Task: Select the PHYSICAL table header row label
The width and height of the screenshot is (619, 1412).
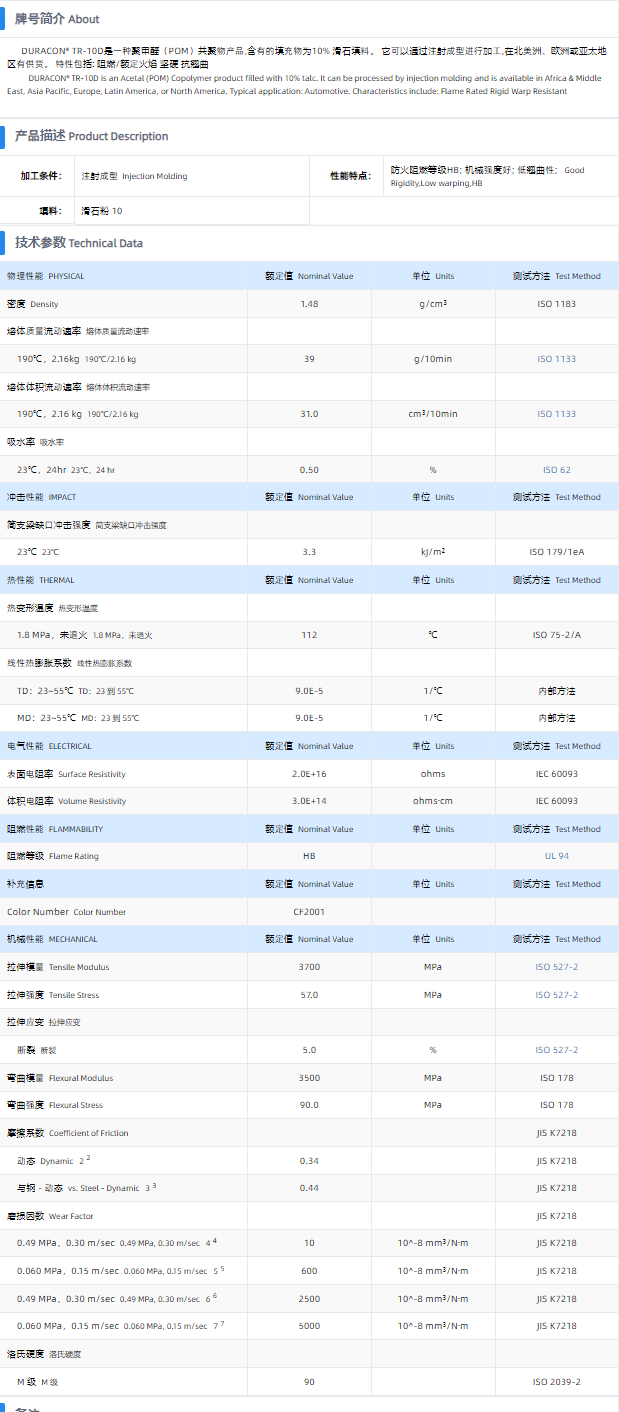Action: click(x=46, y=276)
